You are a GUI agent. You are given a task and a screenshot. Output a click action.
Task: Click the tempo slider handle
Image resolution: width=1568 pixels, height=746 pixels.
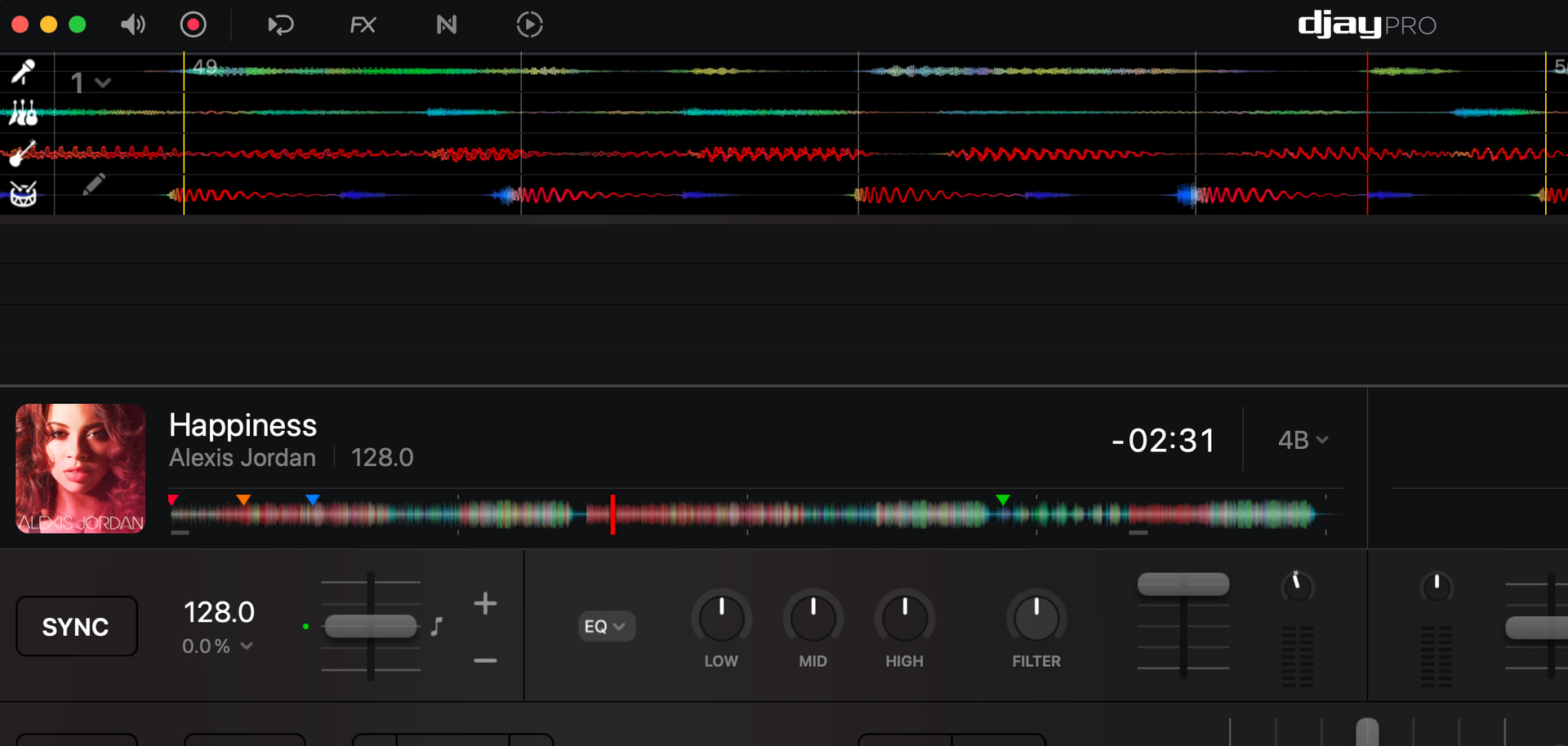pyautogui.click(x=371, y=626)
